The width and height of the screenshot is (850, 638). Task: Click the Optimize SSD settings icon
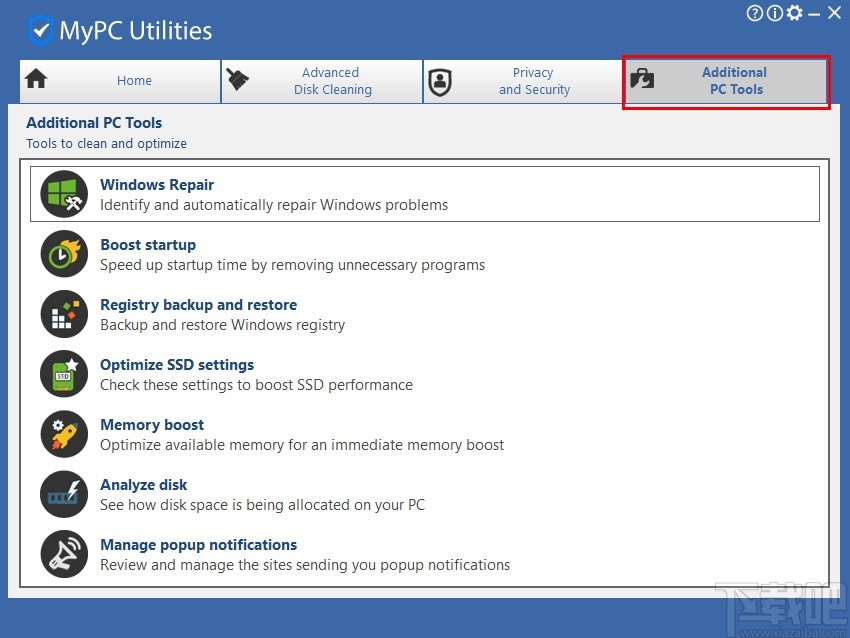click(63, 374)
